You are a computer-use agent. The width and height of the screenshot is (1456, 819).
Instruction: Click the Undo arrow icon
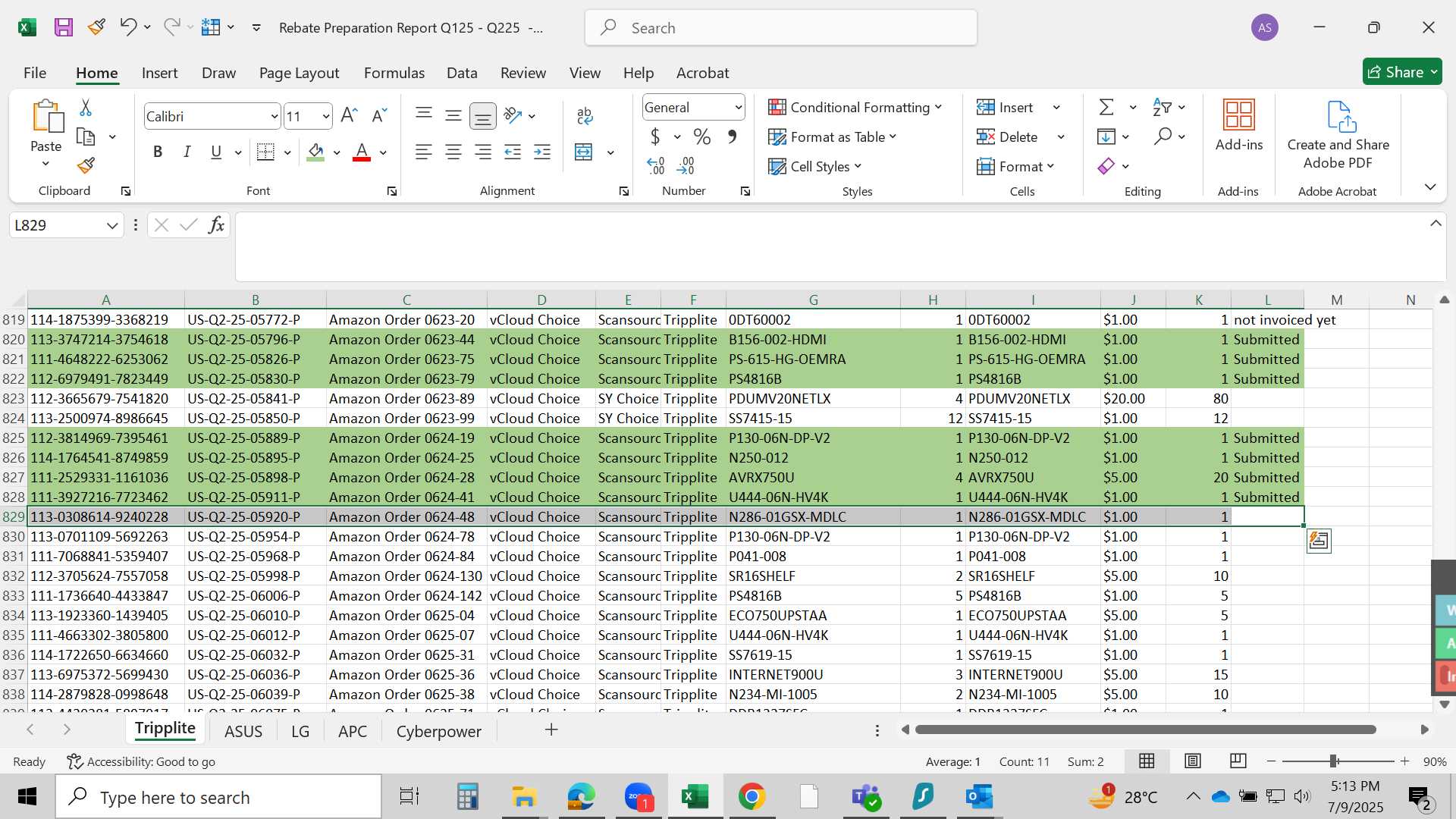click(x=127, y=27)
